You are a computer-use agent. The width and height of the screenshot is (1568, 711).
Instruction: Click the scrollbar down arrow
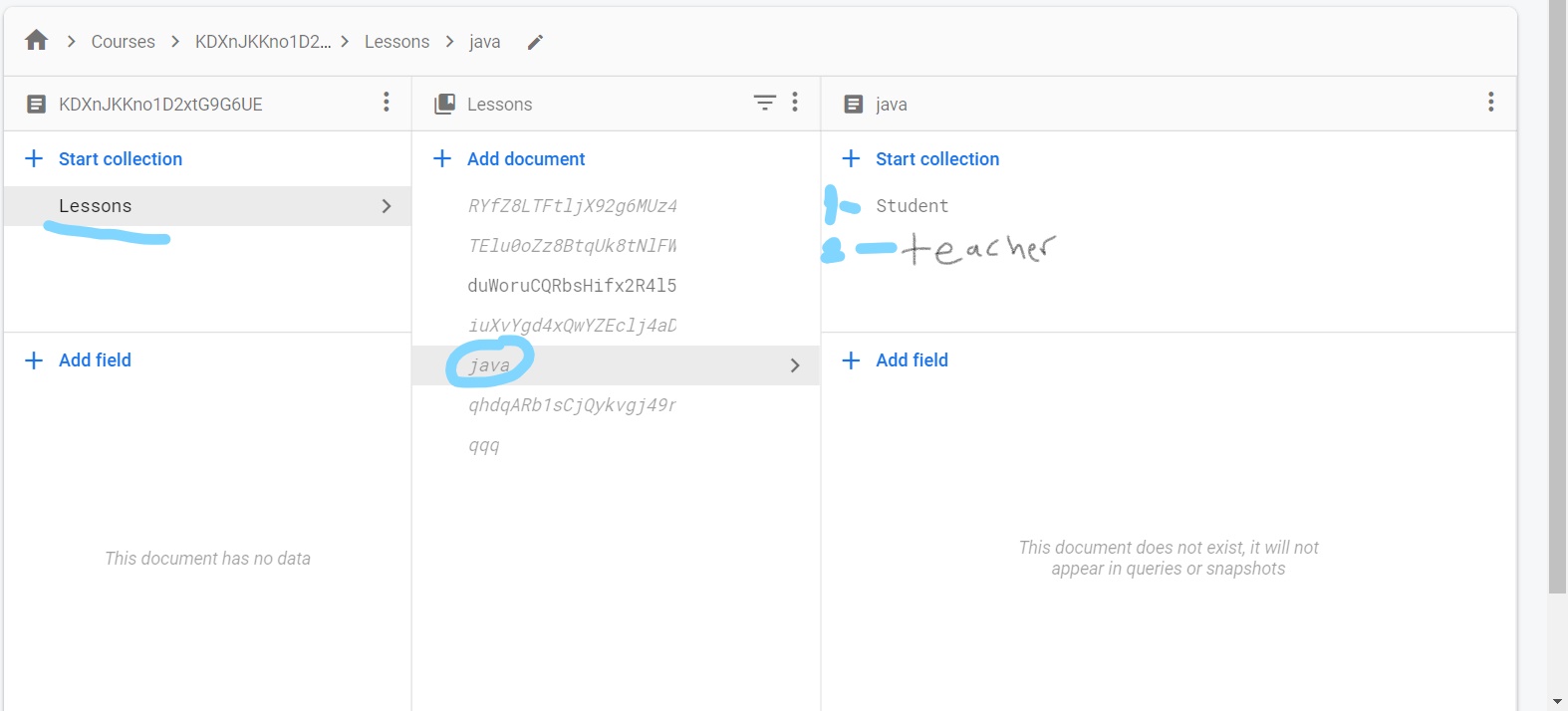click(x=1558, y=702)
